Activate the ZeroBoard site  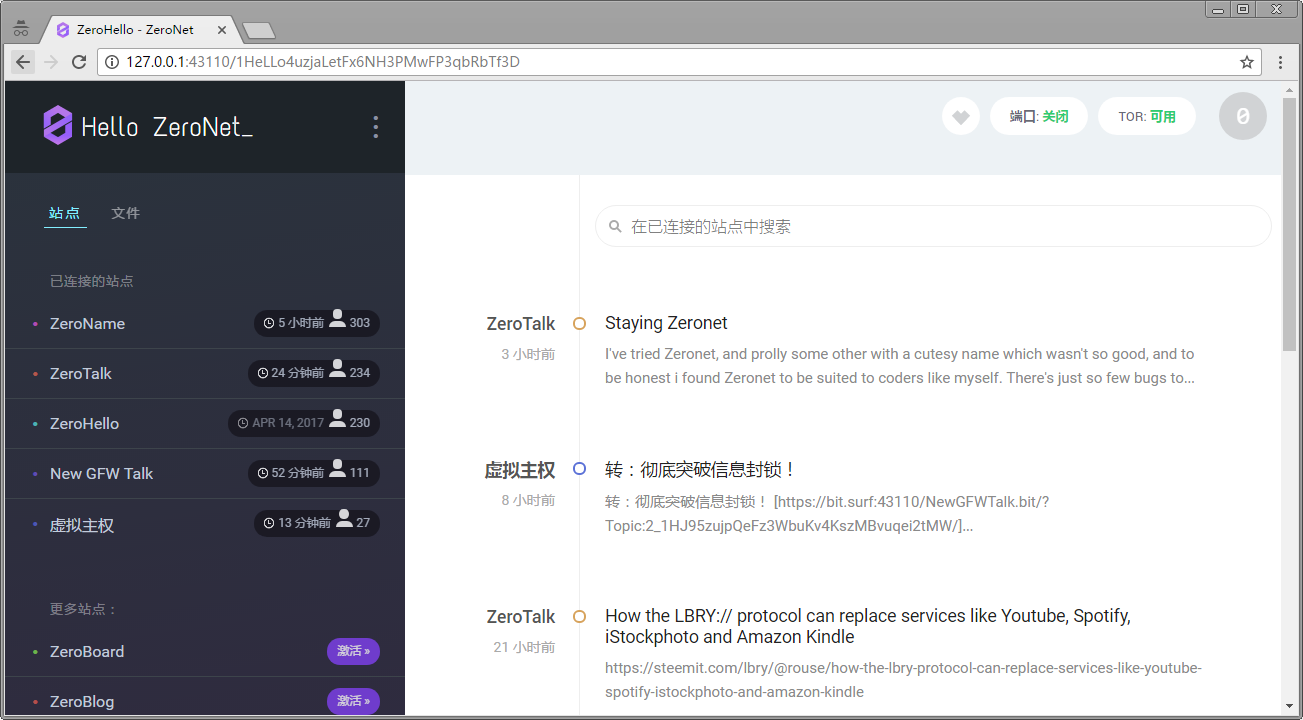coord(353,651)
